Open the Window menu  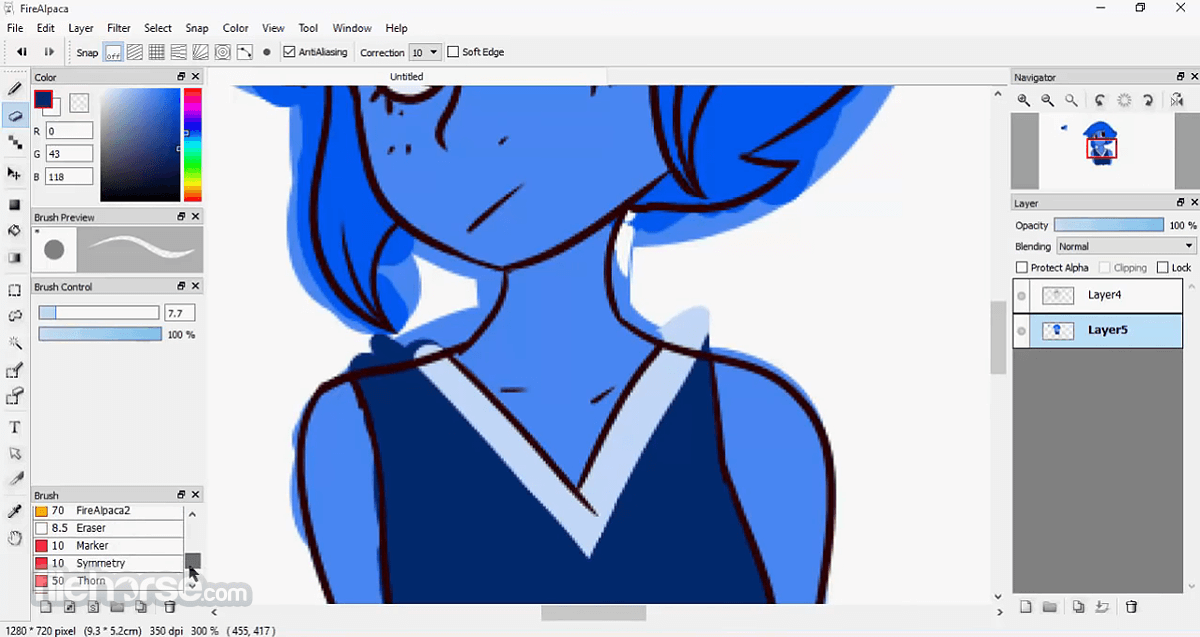click(x=352, y=28)
